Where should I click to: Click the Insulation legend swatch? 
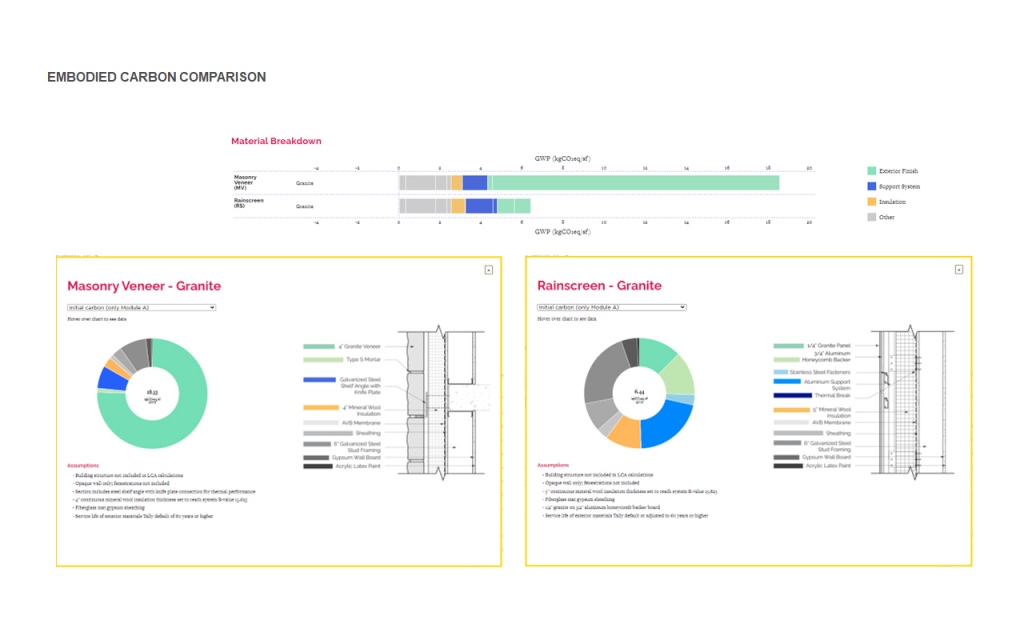tap(871, 201)
